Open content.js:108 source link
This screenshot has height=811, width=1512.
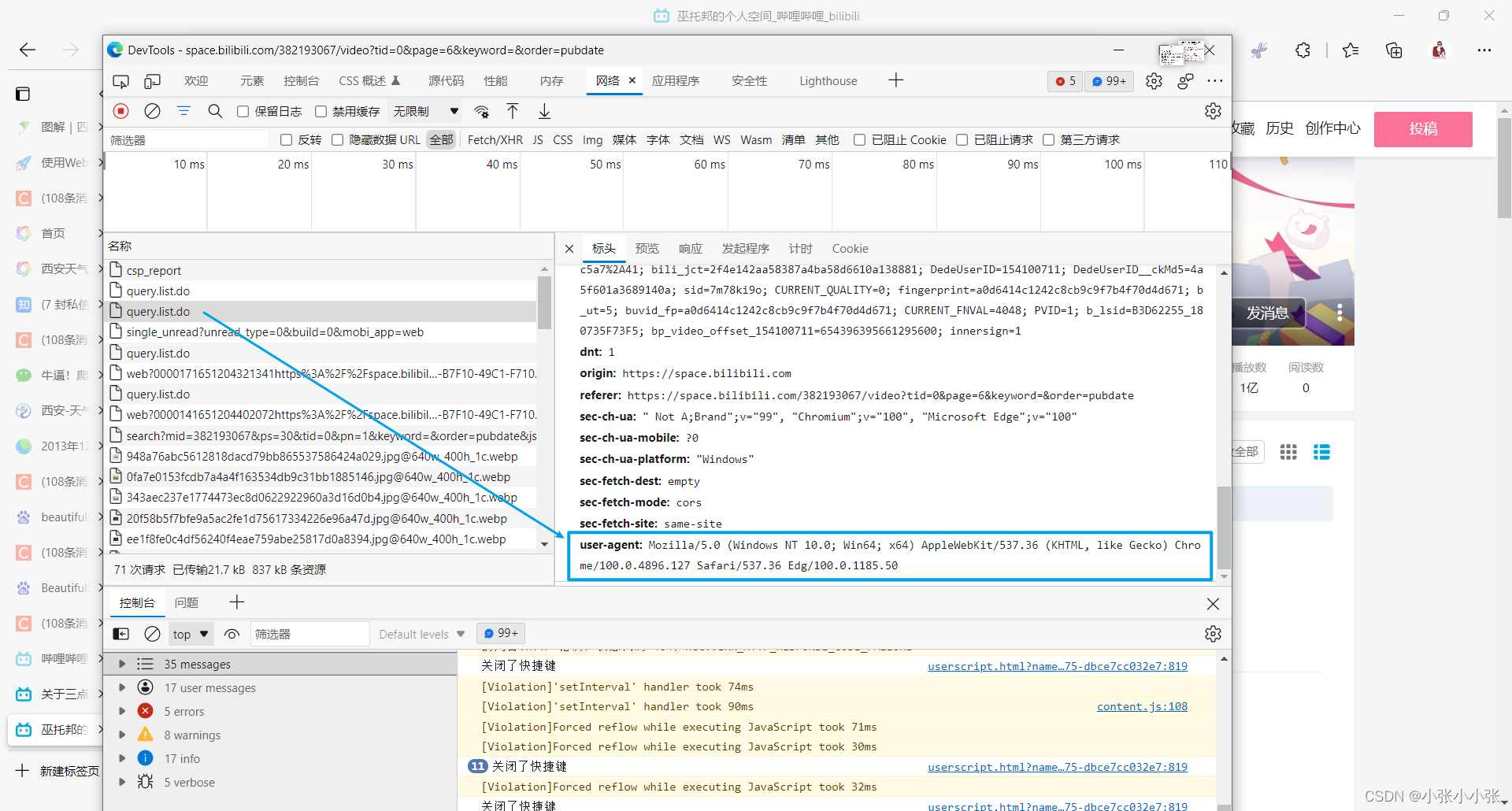coord(1142,707)
